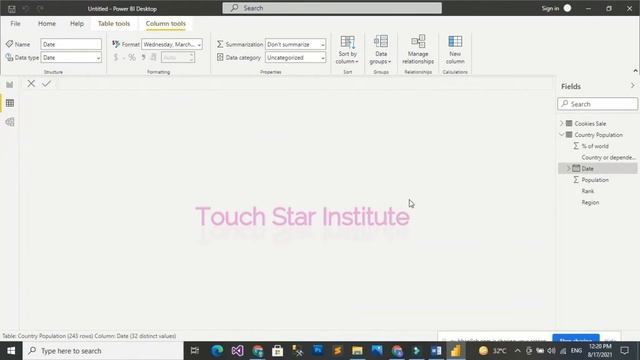Select the Column tools tab
The width and height of the screenshot is (640, 360).
[x=166, y=24]
